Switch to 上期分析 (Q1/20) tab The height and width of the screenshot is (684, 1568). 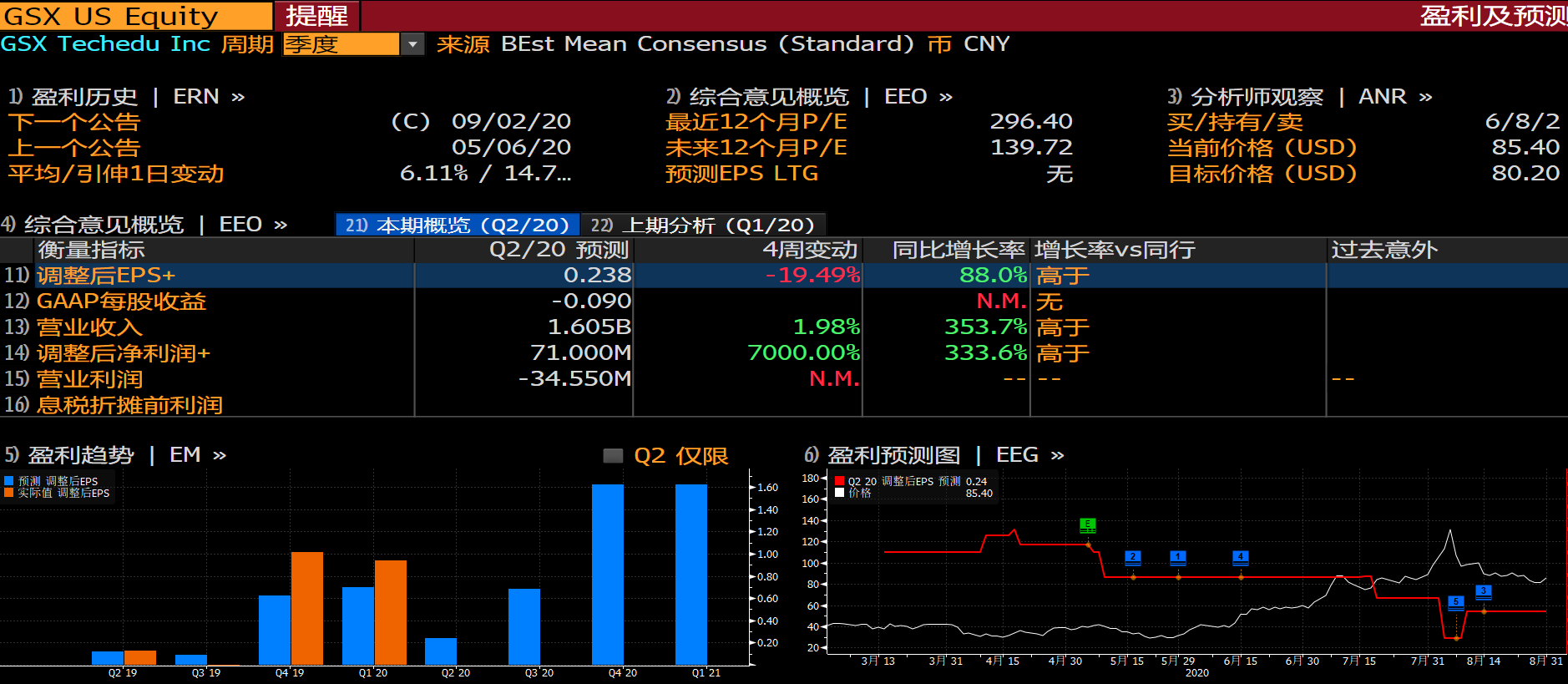click(x=702, y=225)
